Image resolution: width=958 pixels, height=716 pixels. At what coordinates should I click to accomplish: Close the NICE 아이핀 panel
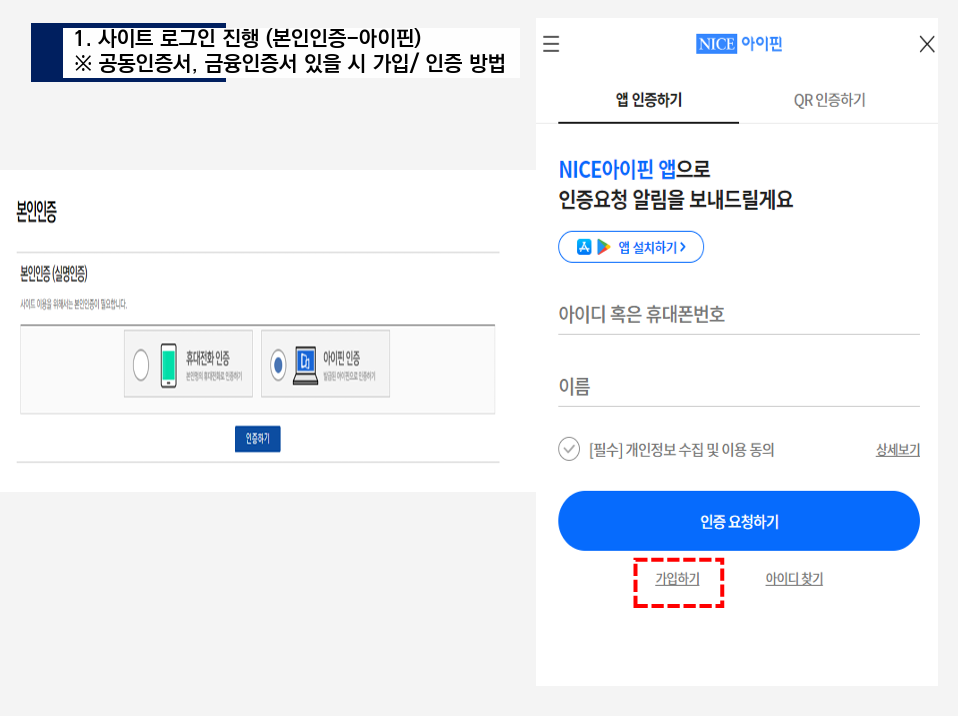927,44
